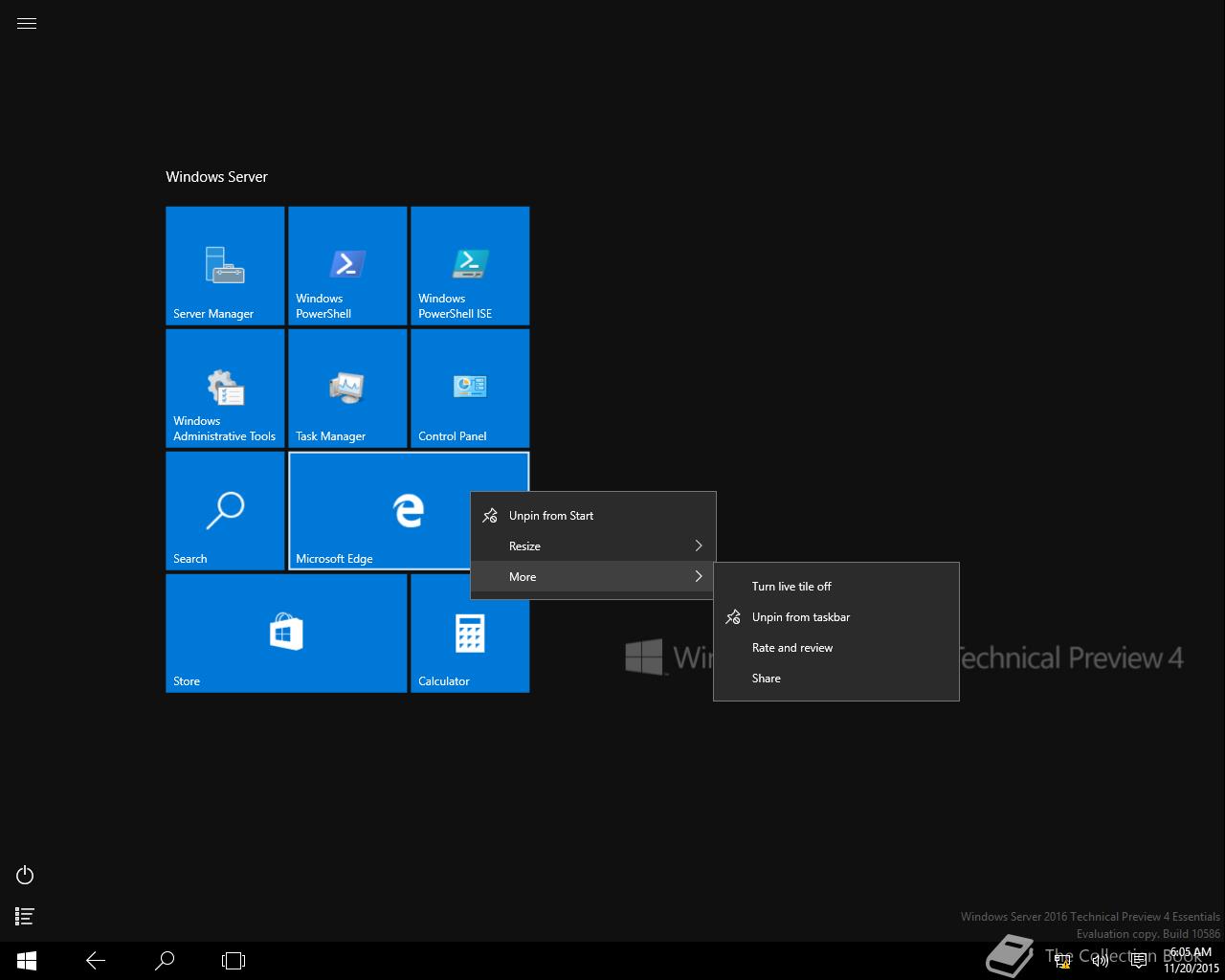Image resolution: width=1225 pixels, height=980 pixels.
Task: Select Unpin from taskbar option
Action: 836,617
